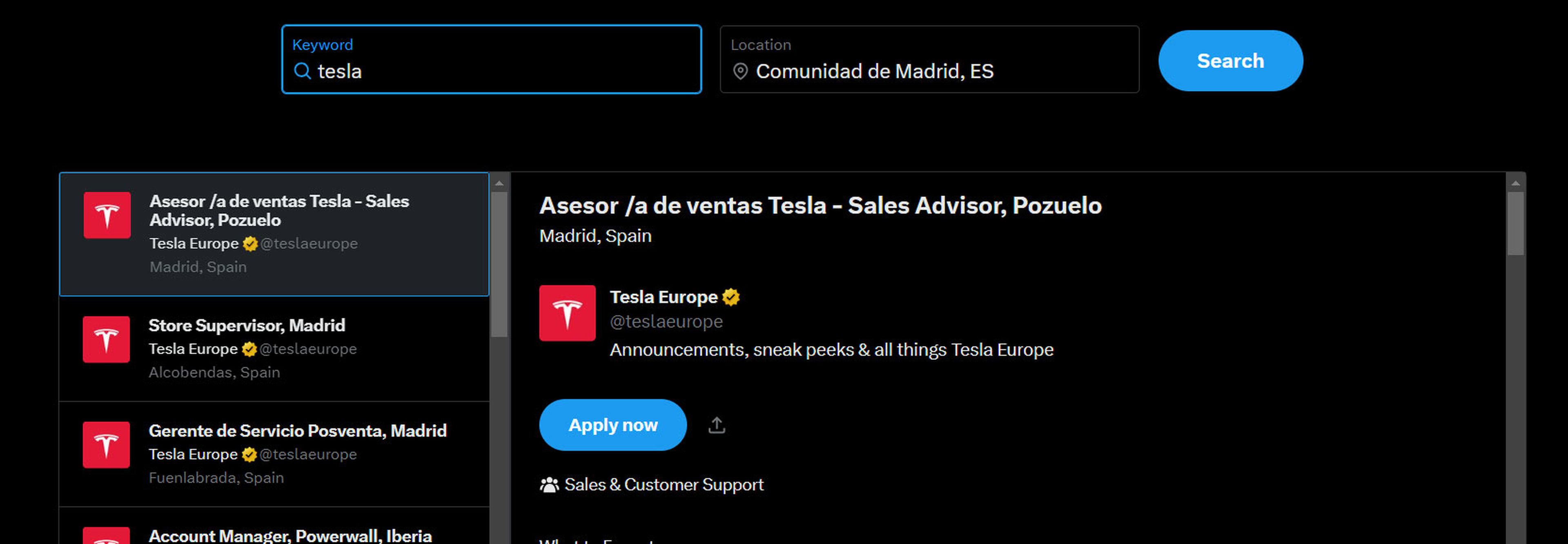Image resolution: width=1568 pixels, height=544 pixels.
Task: Click the location pin icon
Action: pos(740,71)
